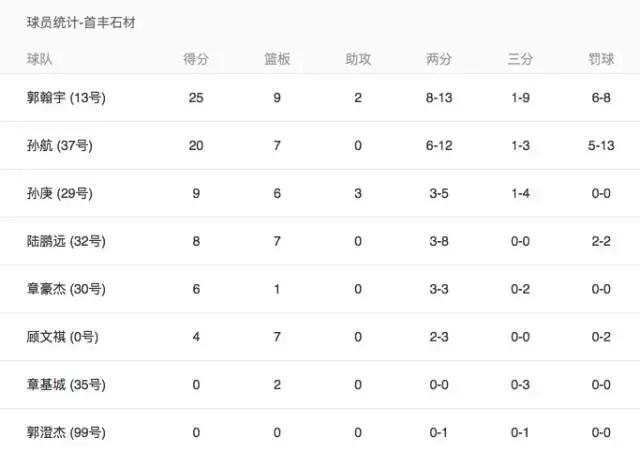Screen dimensions: 640x453
Task: Open player 郭翰宇 (13号)
Action: point(66,98)
